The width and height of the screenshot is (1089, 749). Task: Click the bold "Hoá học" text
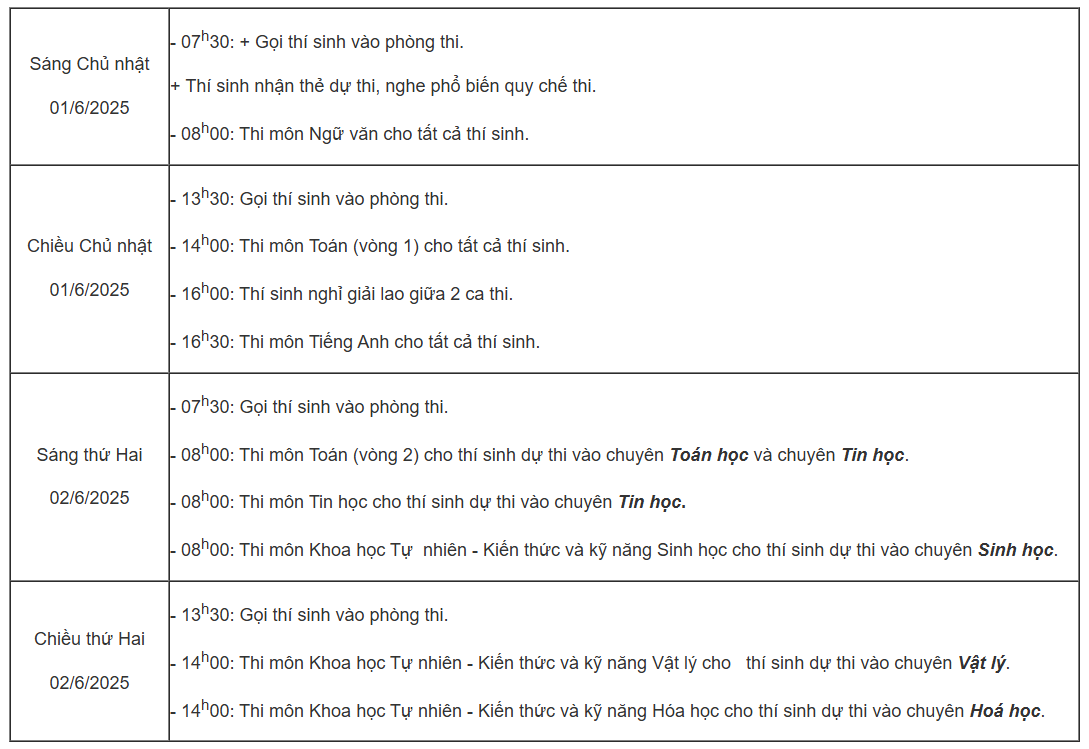[x=1005, y=711]
